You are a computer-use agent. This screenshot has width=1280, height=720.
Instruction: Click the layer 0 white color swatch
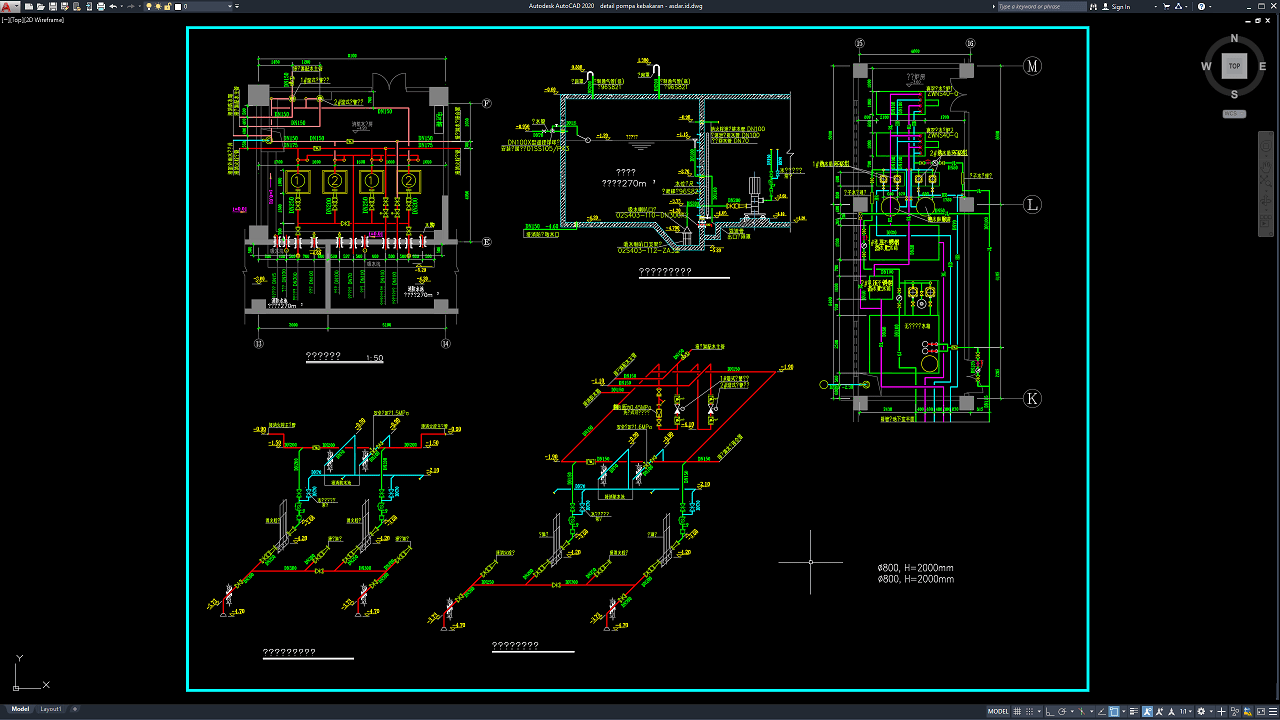179,6
